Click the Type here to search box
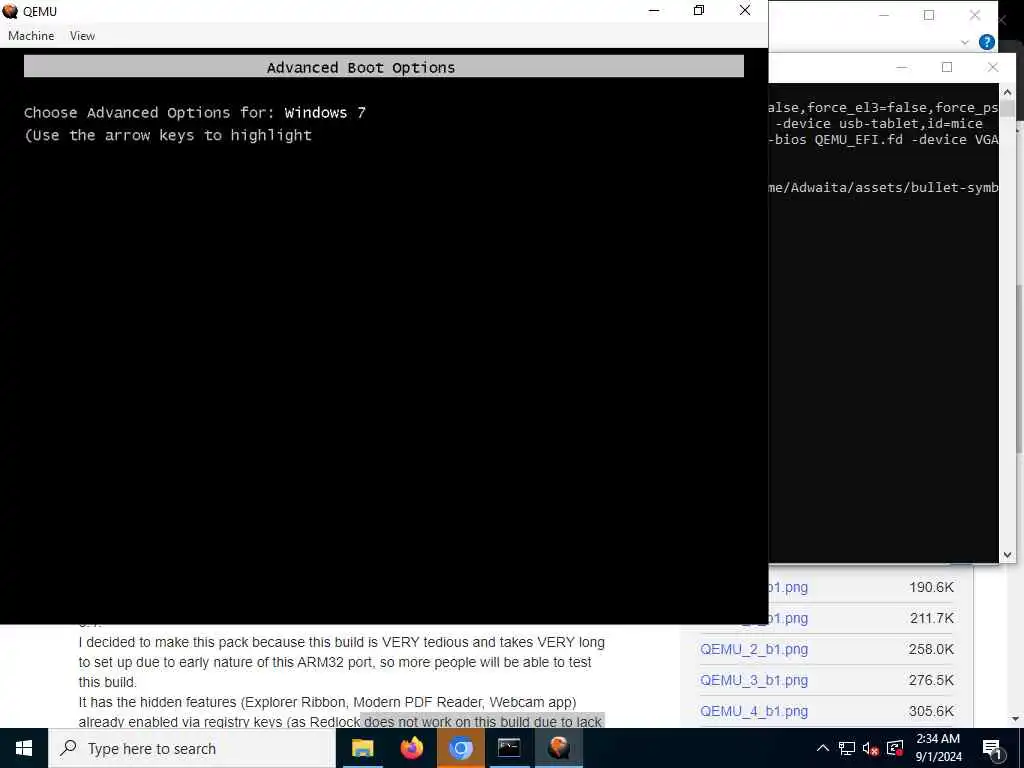This screenshot has width=1024, height=768. pyautogui.click(x=191, y=748)
